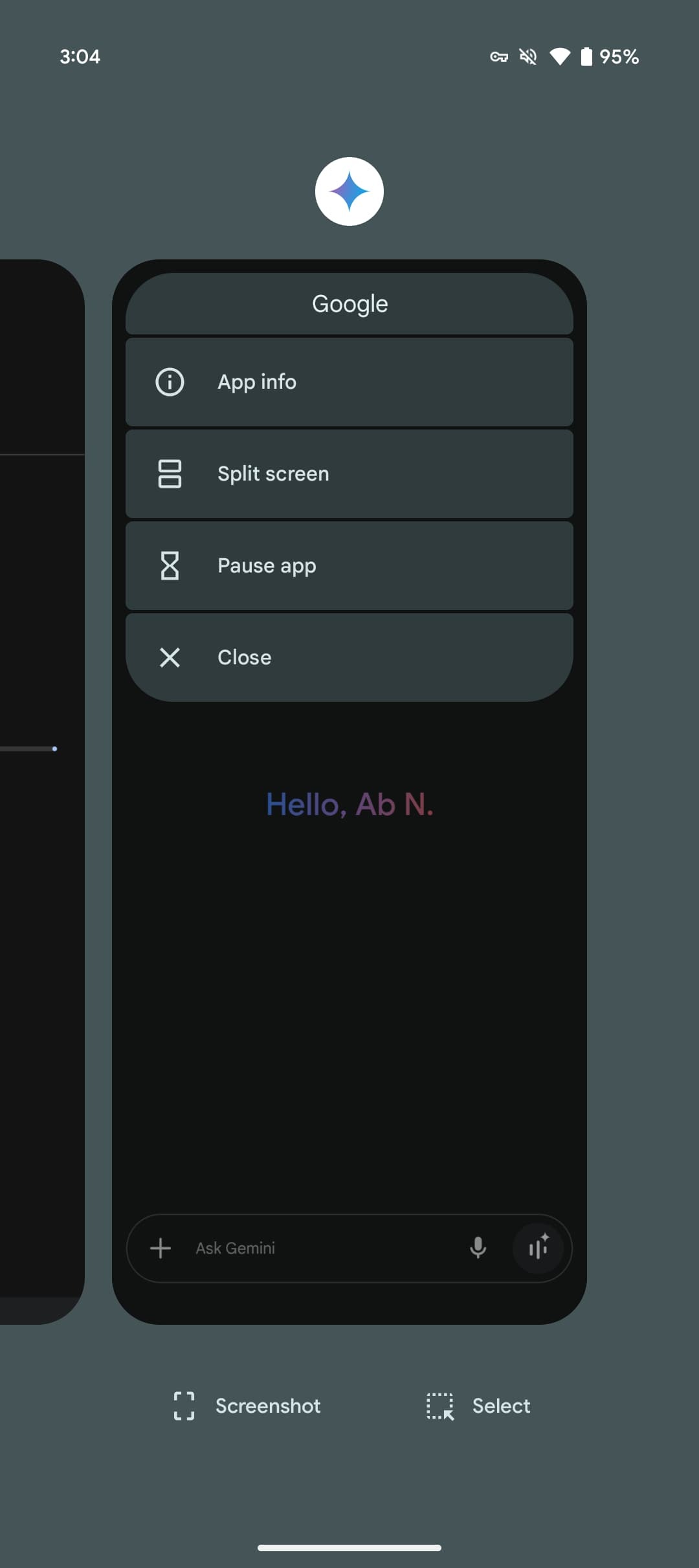Viewport: 699px width, 1568px height.
Task: Tap the hourglass Pause app icon
Action: 170,565
